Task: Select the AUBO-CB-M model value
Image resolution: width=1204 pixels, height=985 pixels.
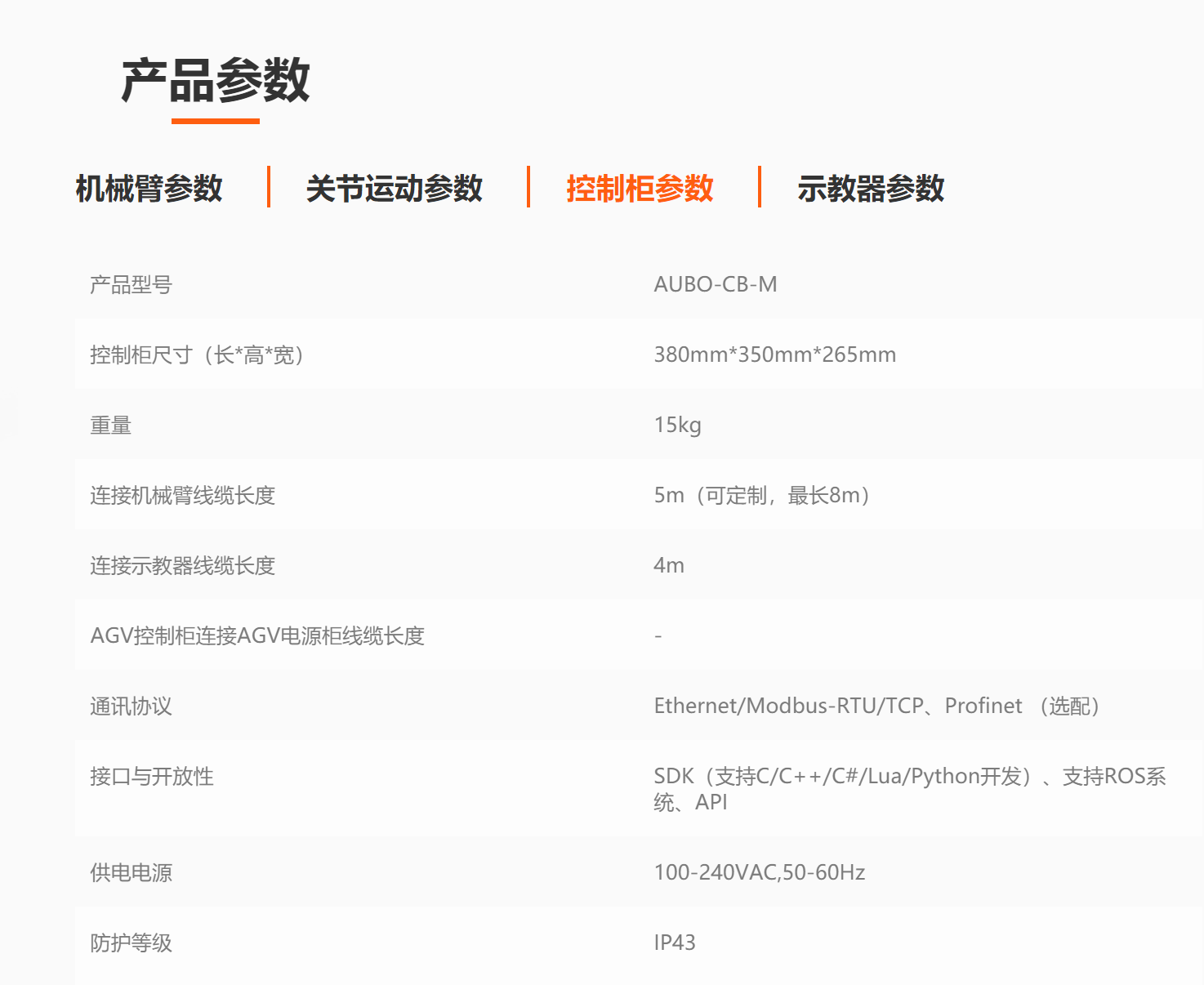Action: coord(715,284)
